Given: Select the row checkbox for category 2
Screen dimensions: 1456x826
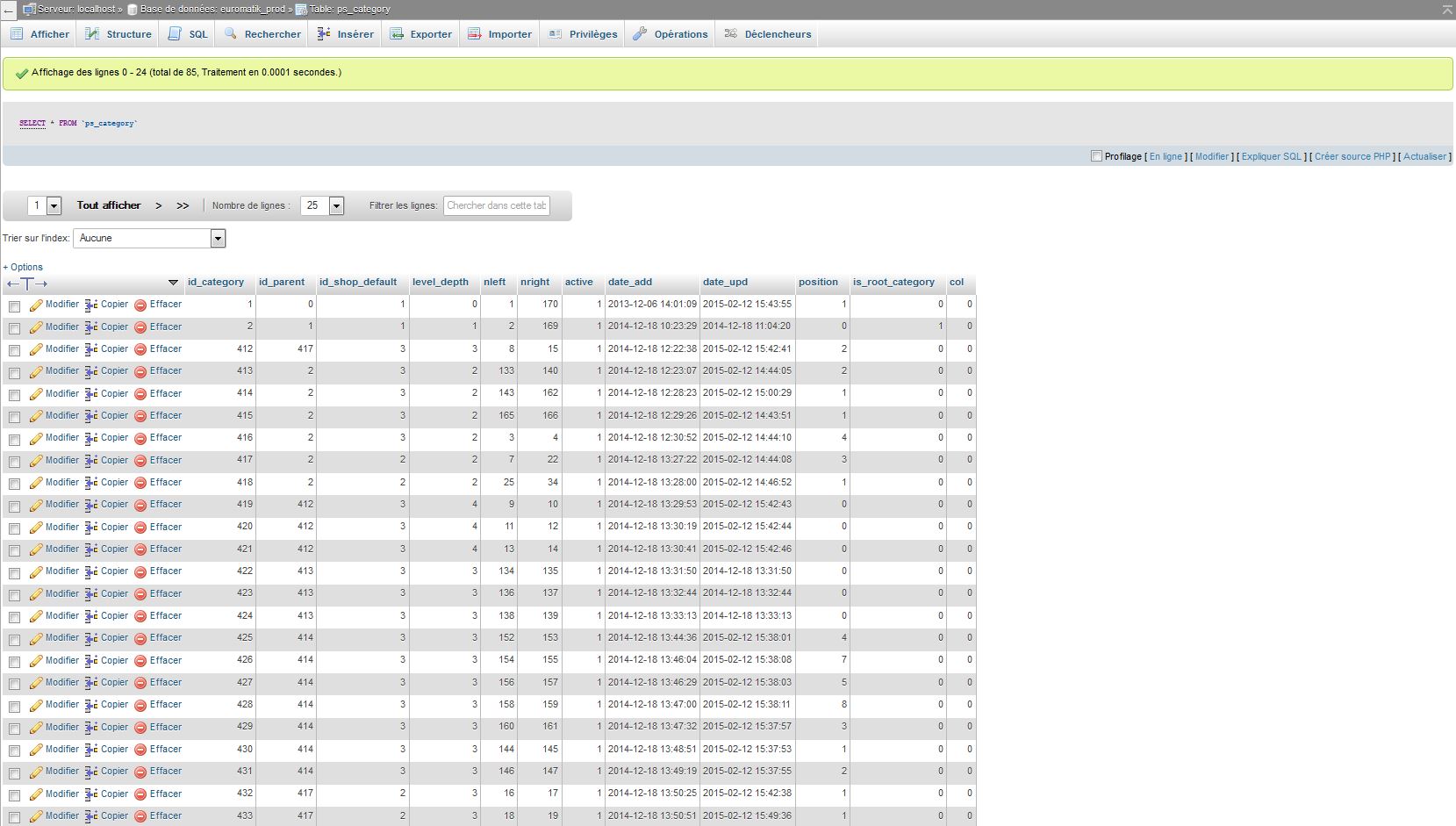Looking at the screenshot, I should click(14, 328).
